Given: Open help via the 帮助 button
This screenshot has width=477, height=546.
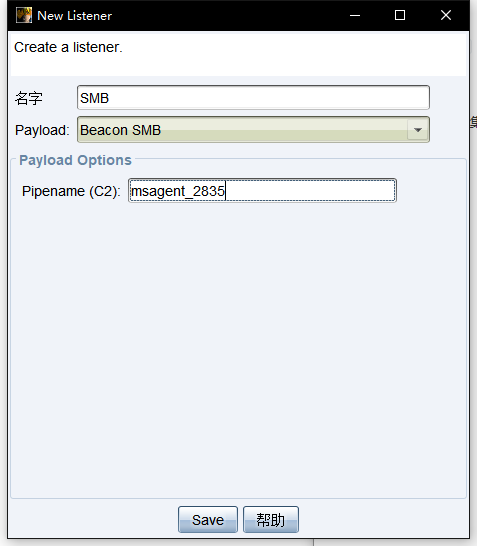Looking at the screenshot, I should click(x=271, y=520).
